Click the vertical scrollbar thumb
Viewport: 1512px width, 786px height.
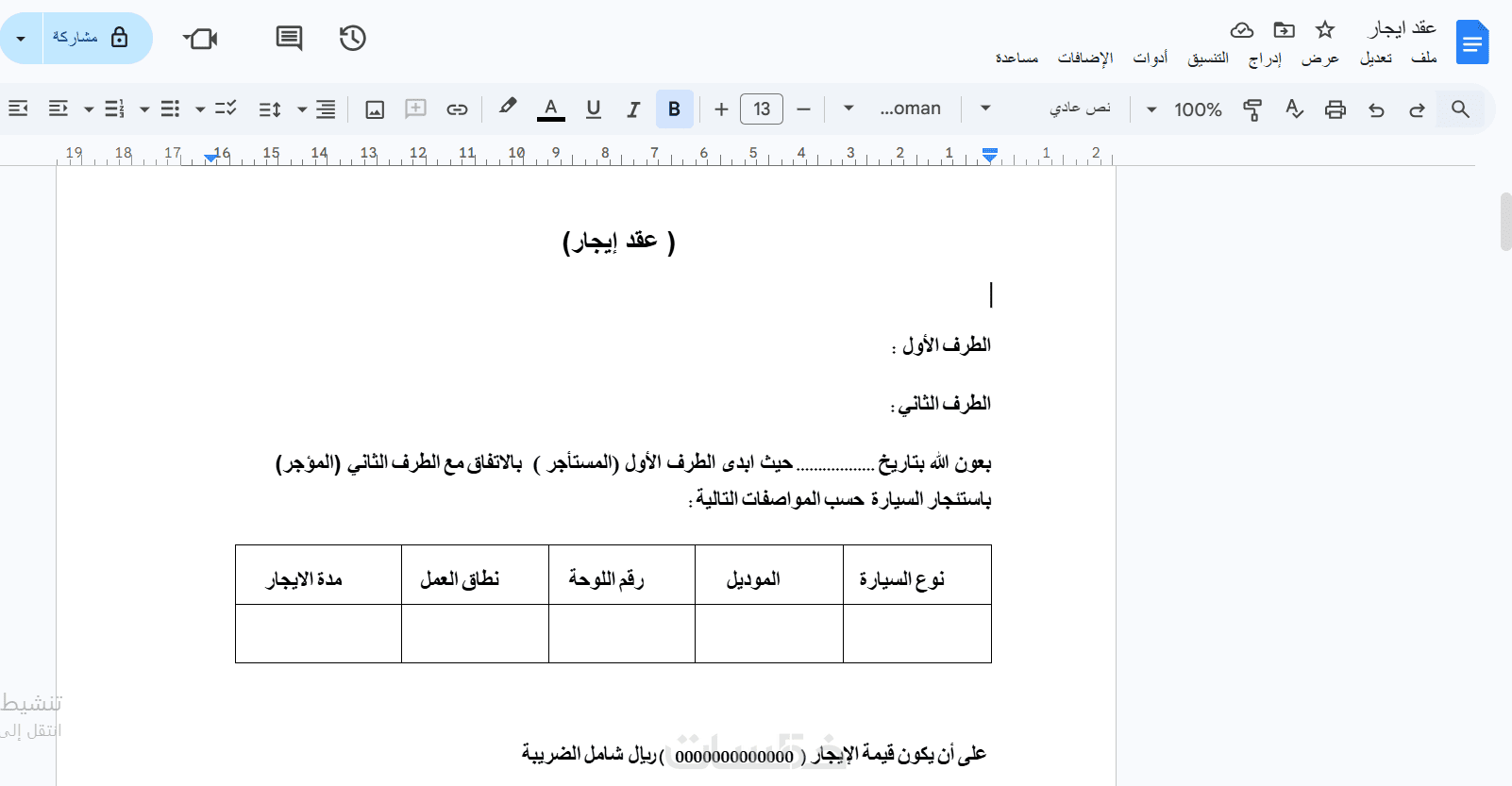click(x=1505, y=222)
